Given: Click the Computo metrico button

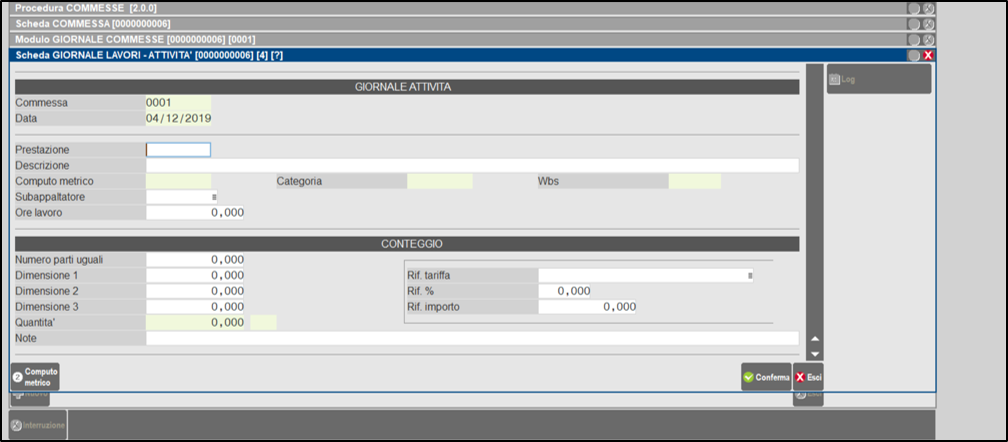Looking at the screenshot, I should click(35, 377).
